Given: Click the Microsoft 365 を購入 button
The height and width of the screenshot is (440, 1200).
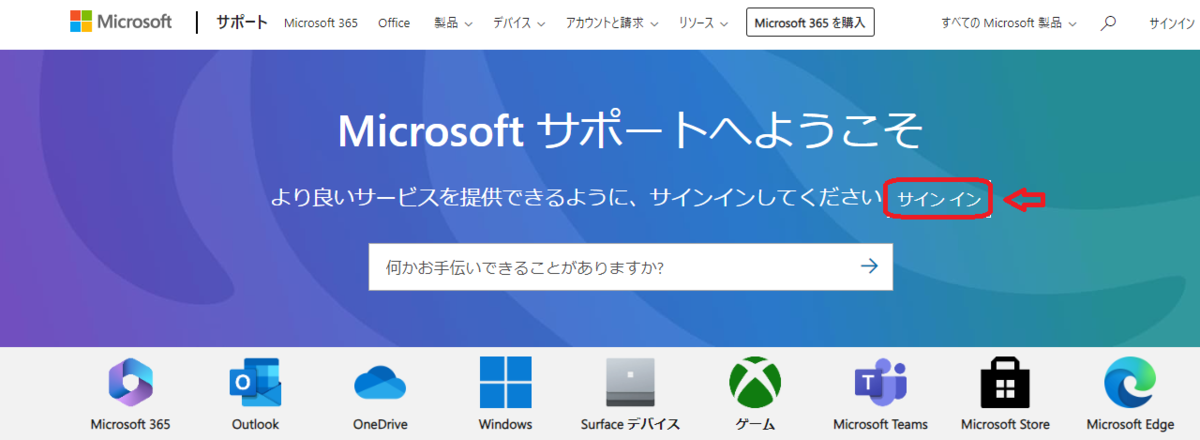Looking at the screenshot, I should [810, 22].
